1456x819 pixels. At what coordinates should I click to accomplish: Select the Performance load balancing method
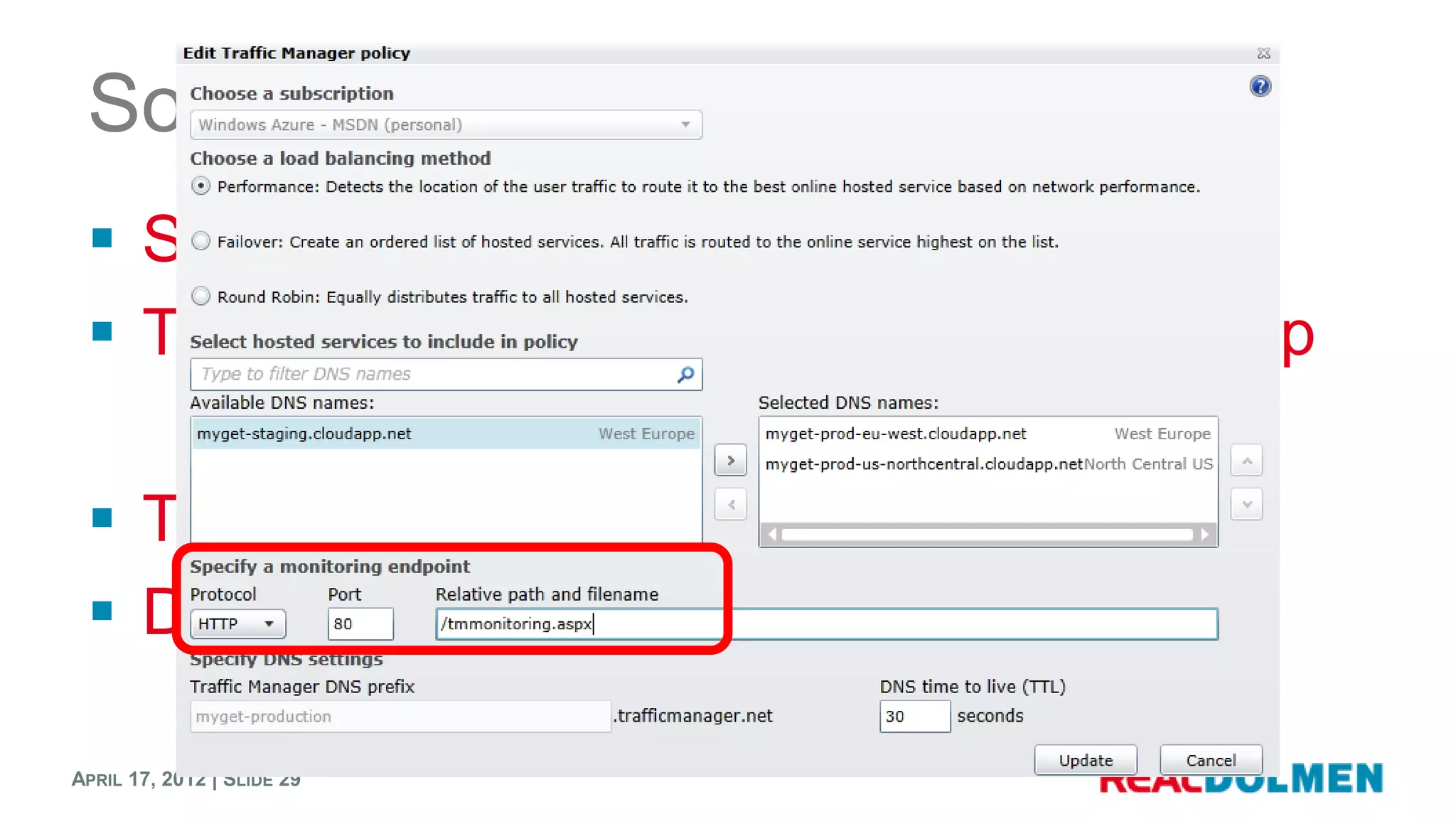coord(201,186)
